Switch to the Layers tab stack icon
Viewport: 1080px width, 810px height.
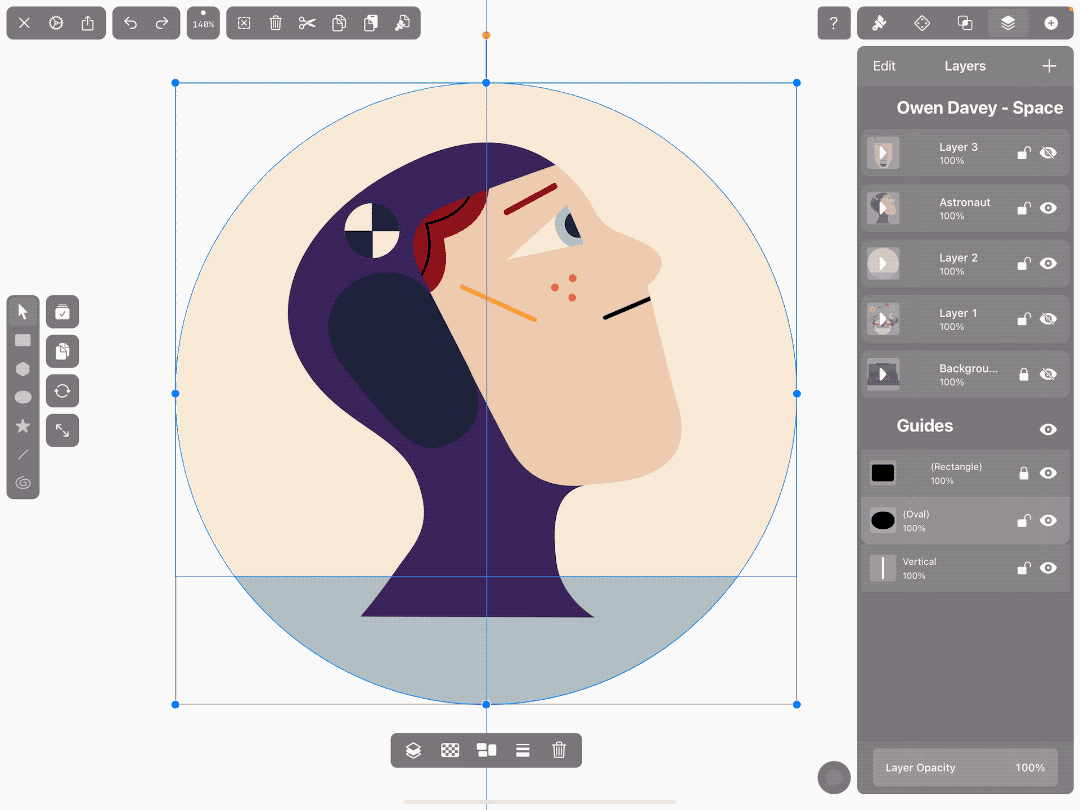[x=1008, y=23]
